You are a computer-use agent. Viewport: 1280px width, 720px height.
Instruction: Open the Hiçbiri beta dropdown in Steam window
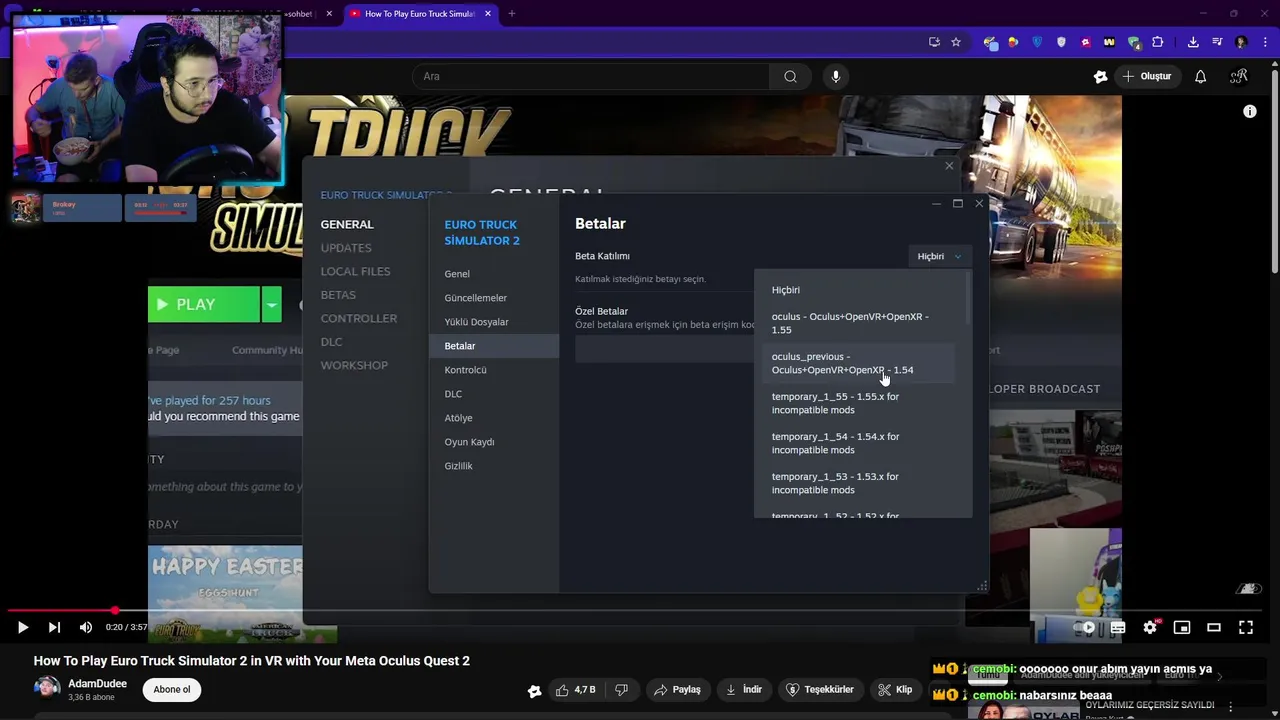[940, 256]
